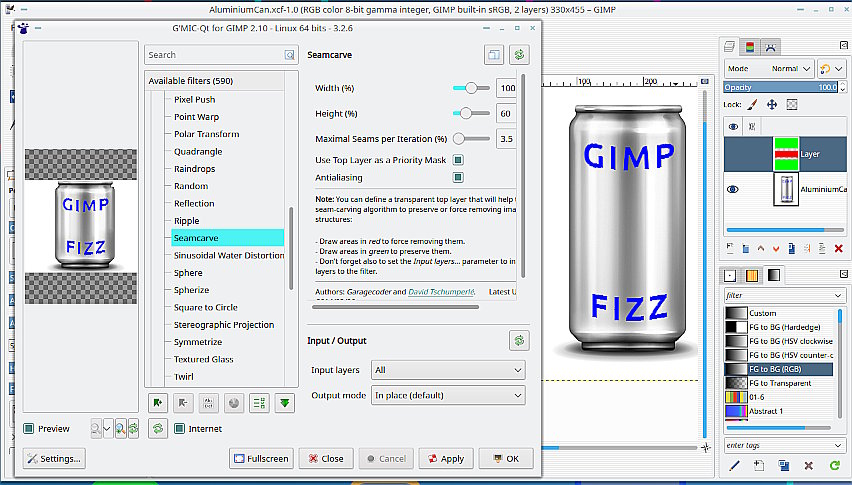Switch to the Gradients tab
The image size is (852, 485).
click(774, 275)
